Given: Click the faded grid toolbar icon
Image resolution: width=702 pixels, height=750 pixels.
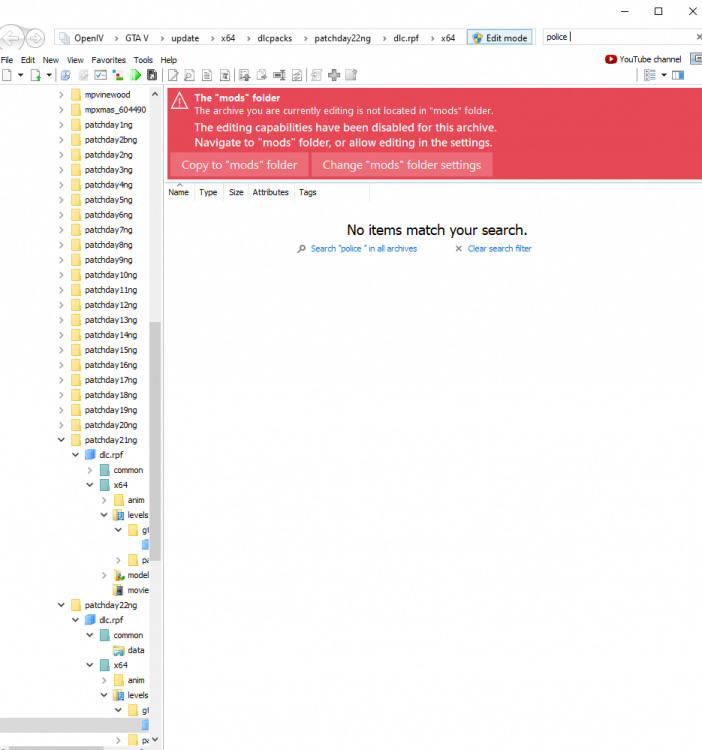Looking at the screenshot, I should click(84, 75).
